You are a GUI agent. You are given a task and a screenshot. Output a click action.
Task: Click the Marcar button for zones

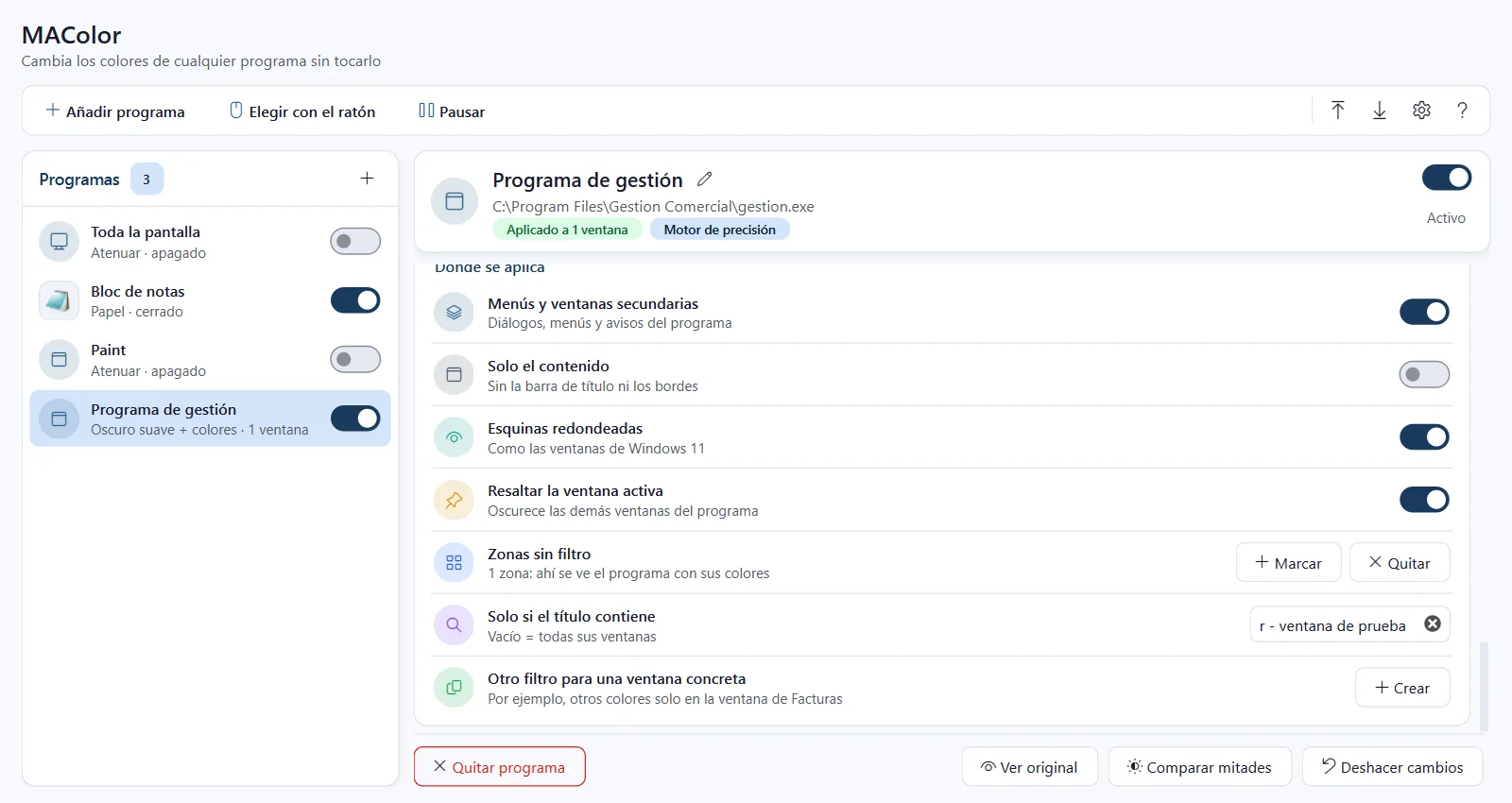tap(1288, 563)
